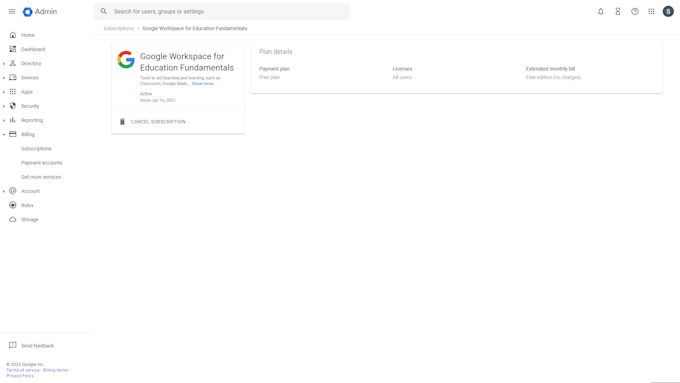Click the search users, groups or settings field

[222, 11]
